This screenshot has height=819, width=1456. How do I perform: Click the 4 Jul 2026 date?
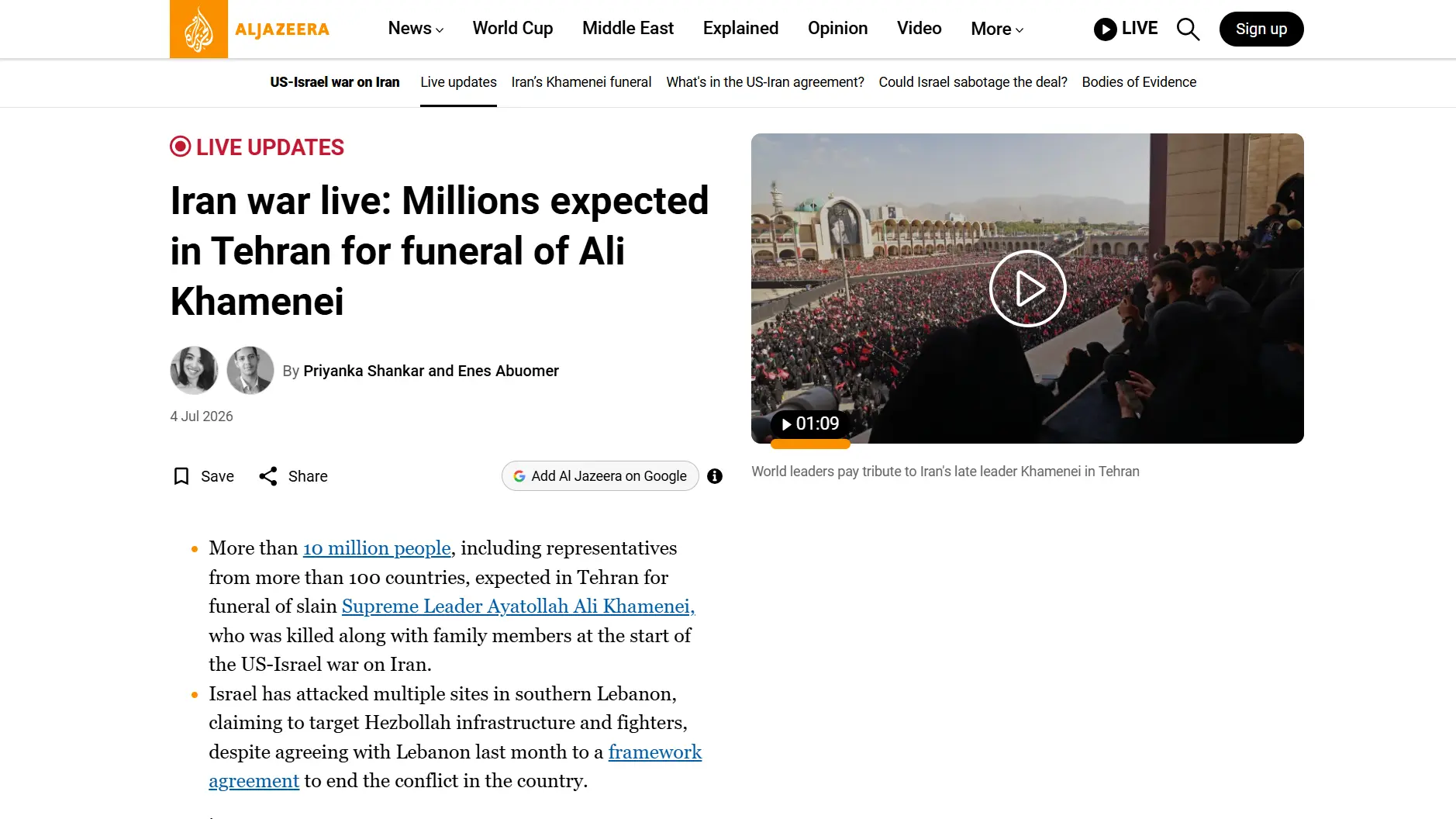202,416
